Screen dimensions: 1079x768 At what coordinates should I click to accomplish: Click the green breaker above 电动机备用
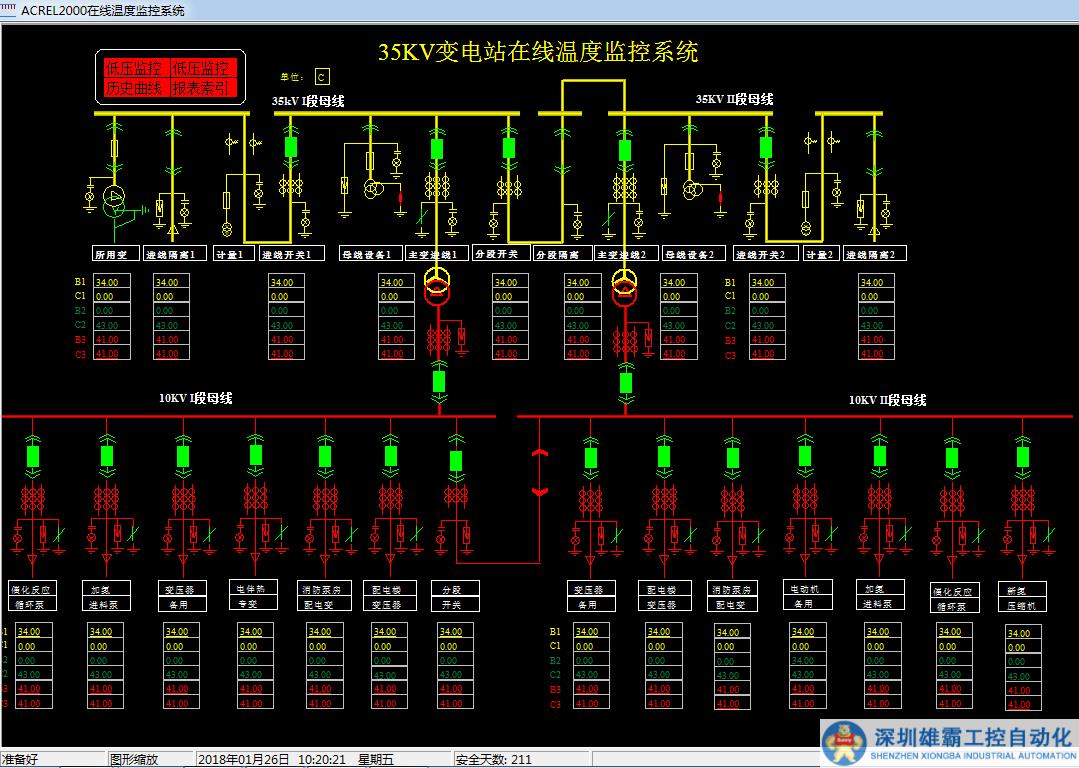coord(804,456)
